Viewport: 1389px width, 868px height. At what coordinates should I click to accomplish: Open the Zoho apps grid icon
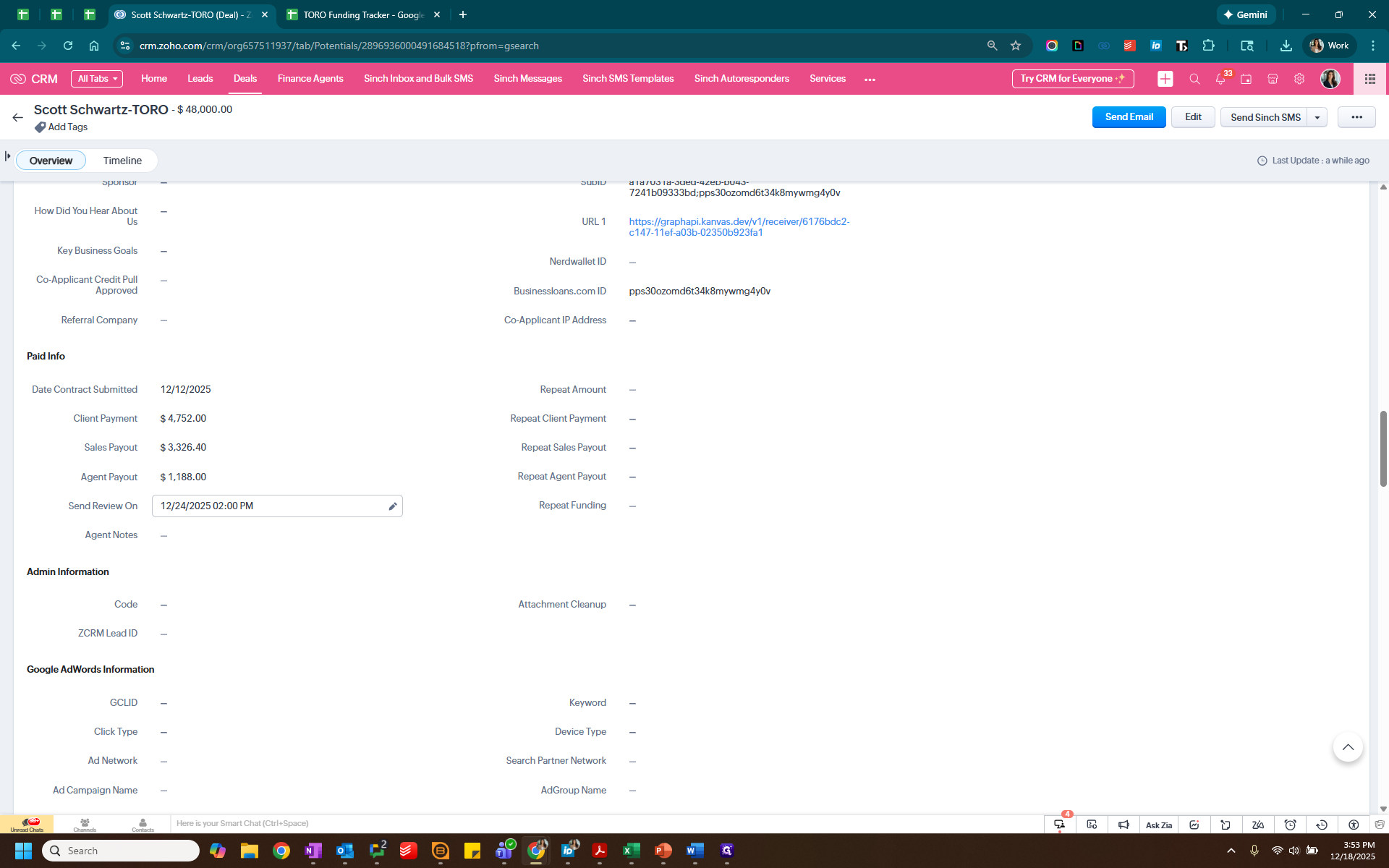coord(1369,79)
